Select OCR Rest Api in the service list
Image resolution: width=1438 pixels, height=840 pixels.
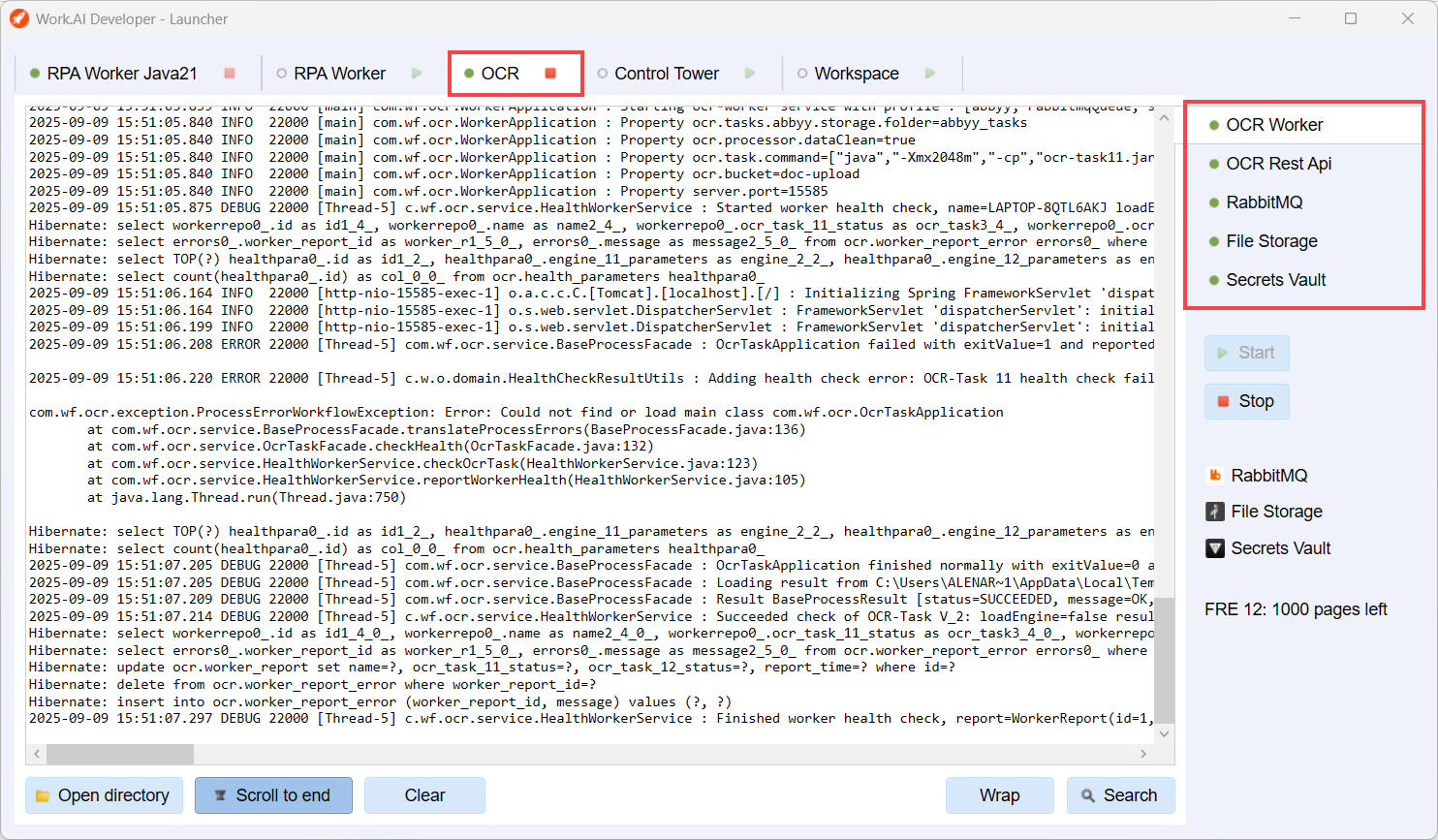[x=1304, y=164]
